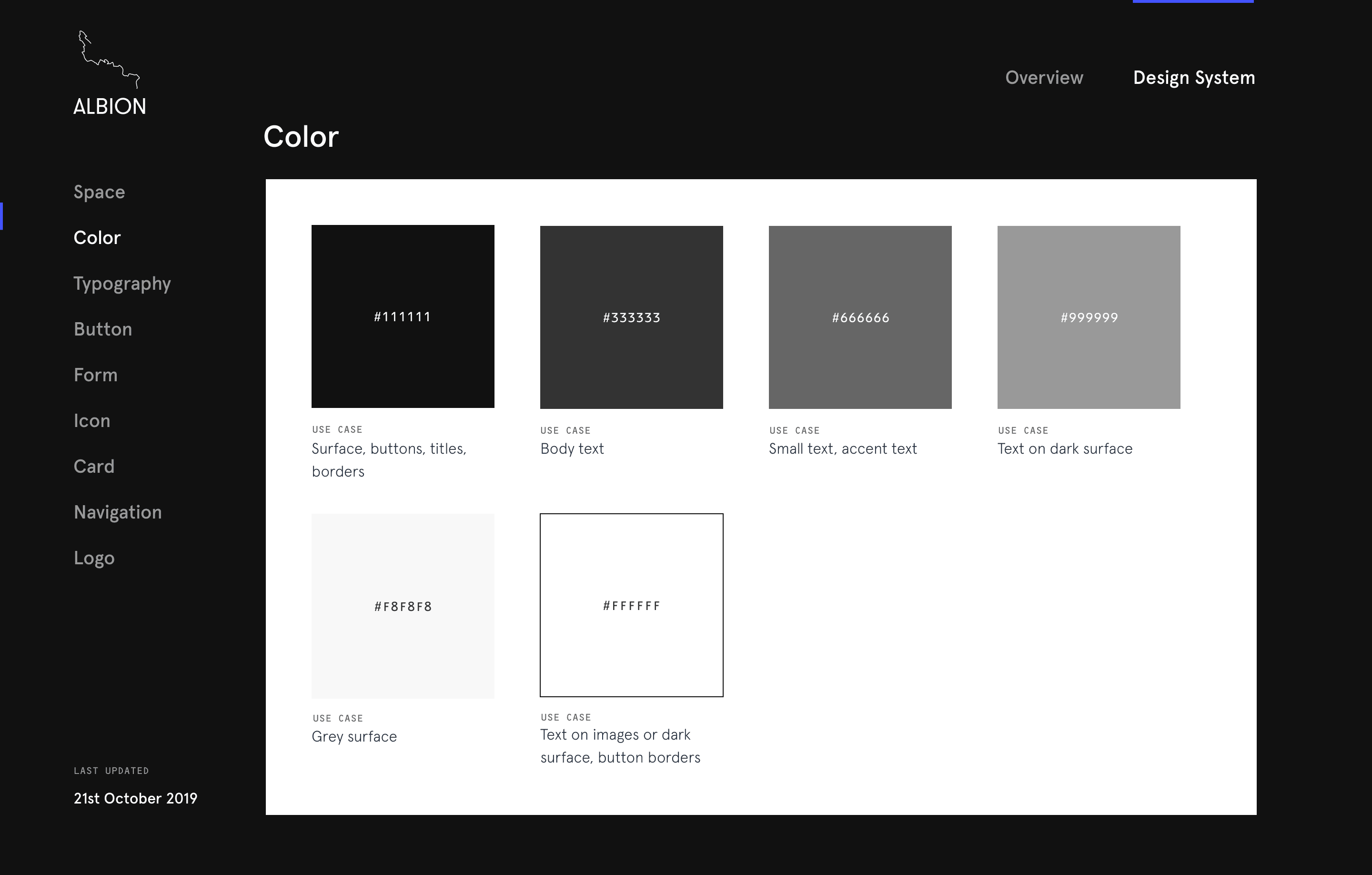Open the Typography section
This screenshot has width=1372, height=875.
tap(122, 283)
